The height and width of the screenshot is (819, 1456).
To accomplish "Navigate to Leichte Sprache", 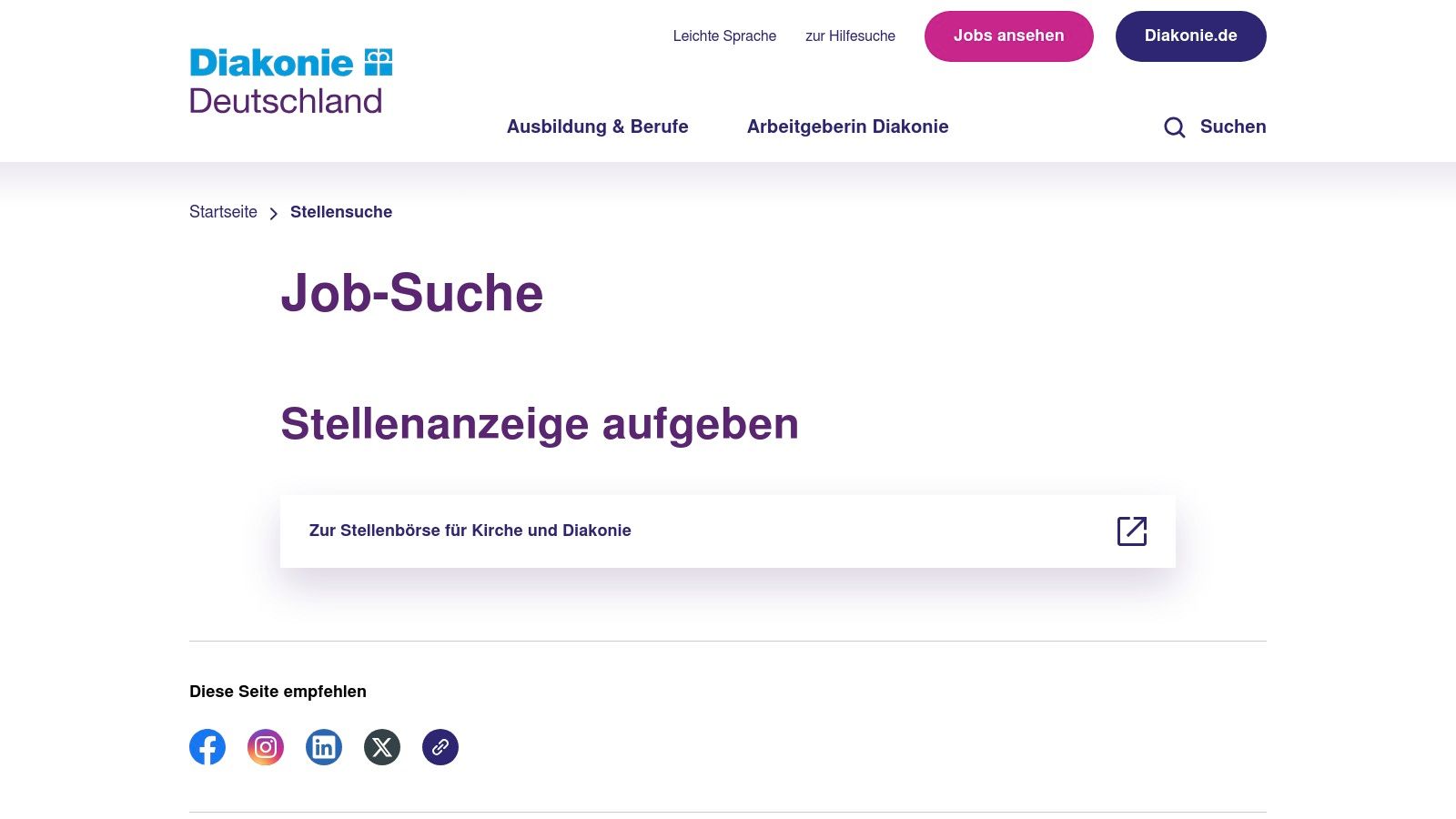I will point(723,36).
